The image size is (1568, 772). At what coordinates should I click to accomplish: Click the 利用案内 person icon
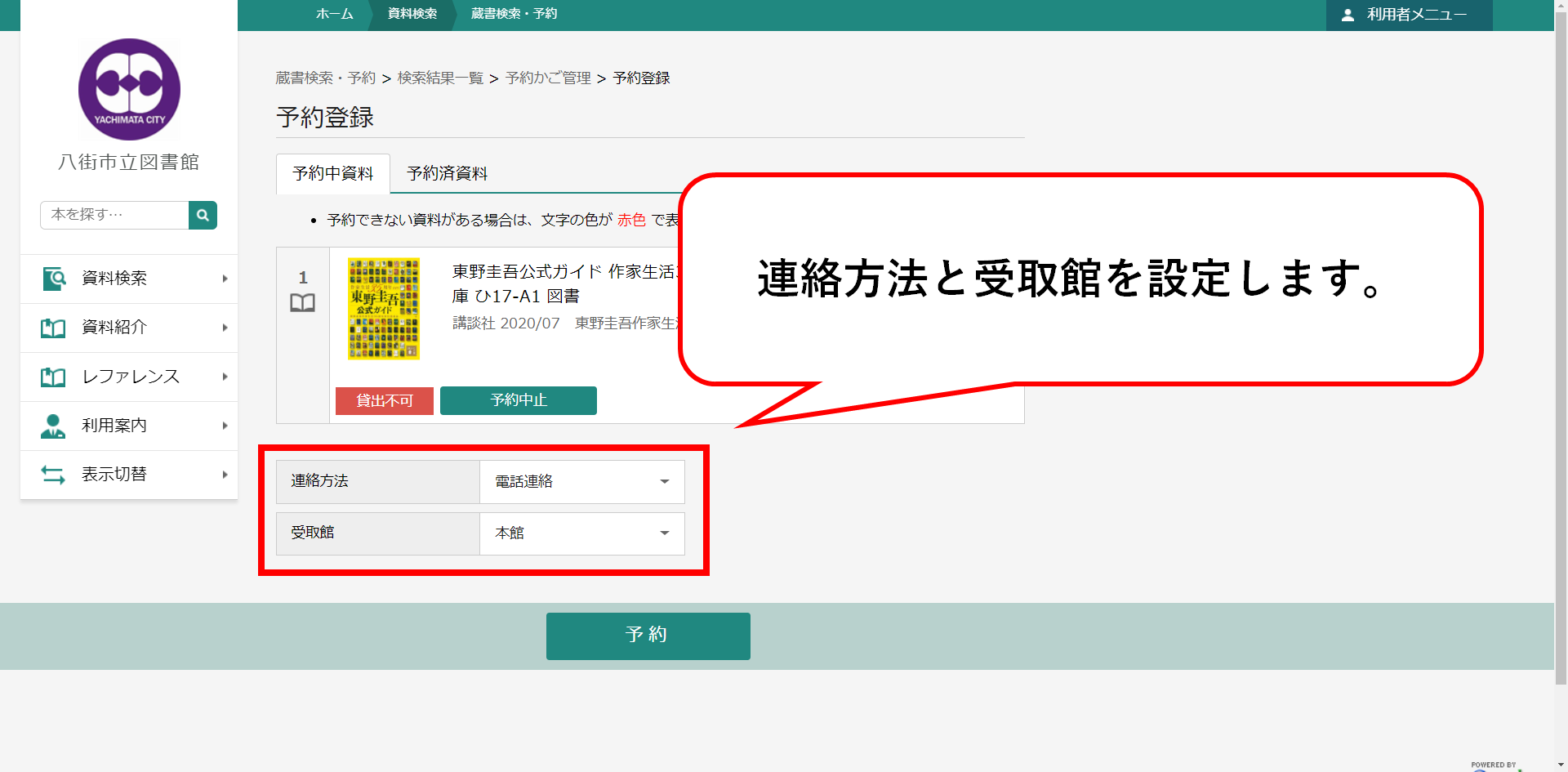click(x=54, y=426)
